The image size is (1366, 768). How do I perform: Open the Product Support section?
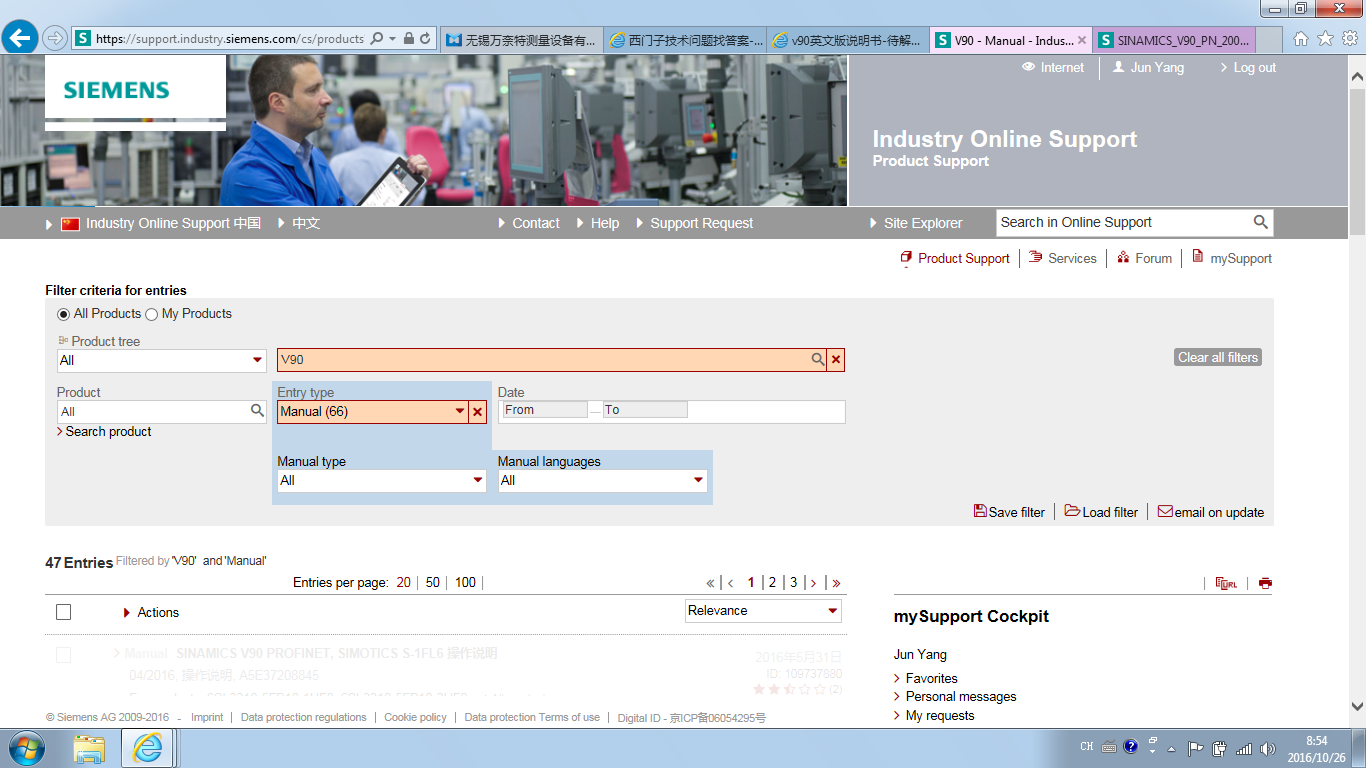pyautogui.click(x=955, y=258)
